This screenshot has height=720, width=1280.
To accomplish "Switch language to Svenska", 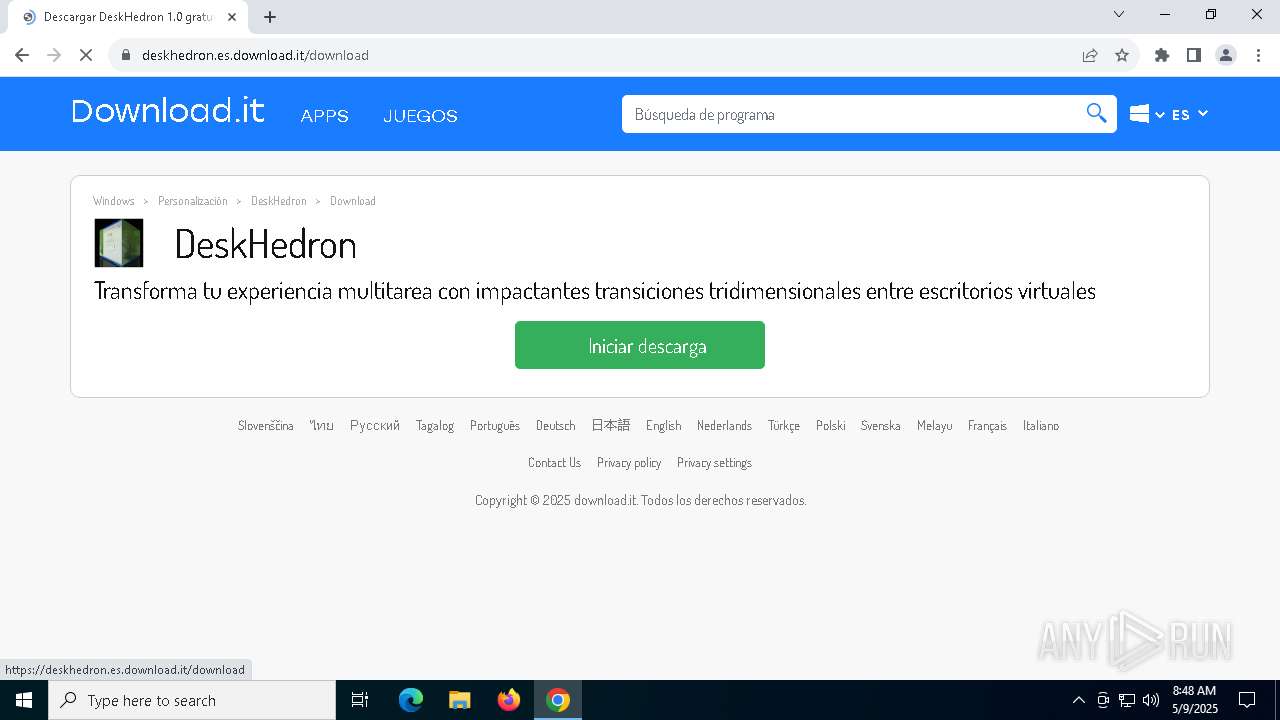I will [881, 425].
